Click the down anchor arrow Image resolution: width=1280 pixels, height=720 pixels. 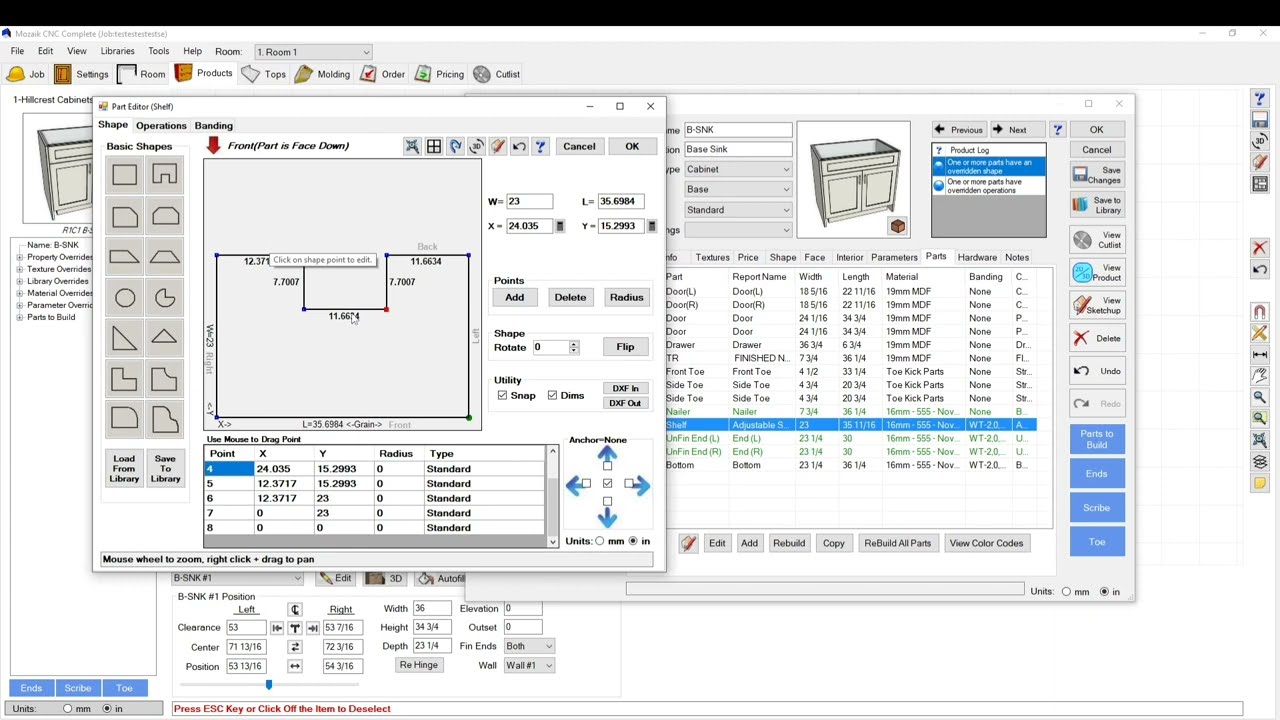607,517
